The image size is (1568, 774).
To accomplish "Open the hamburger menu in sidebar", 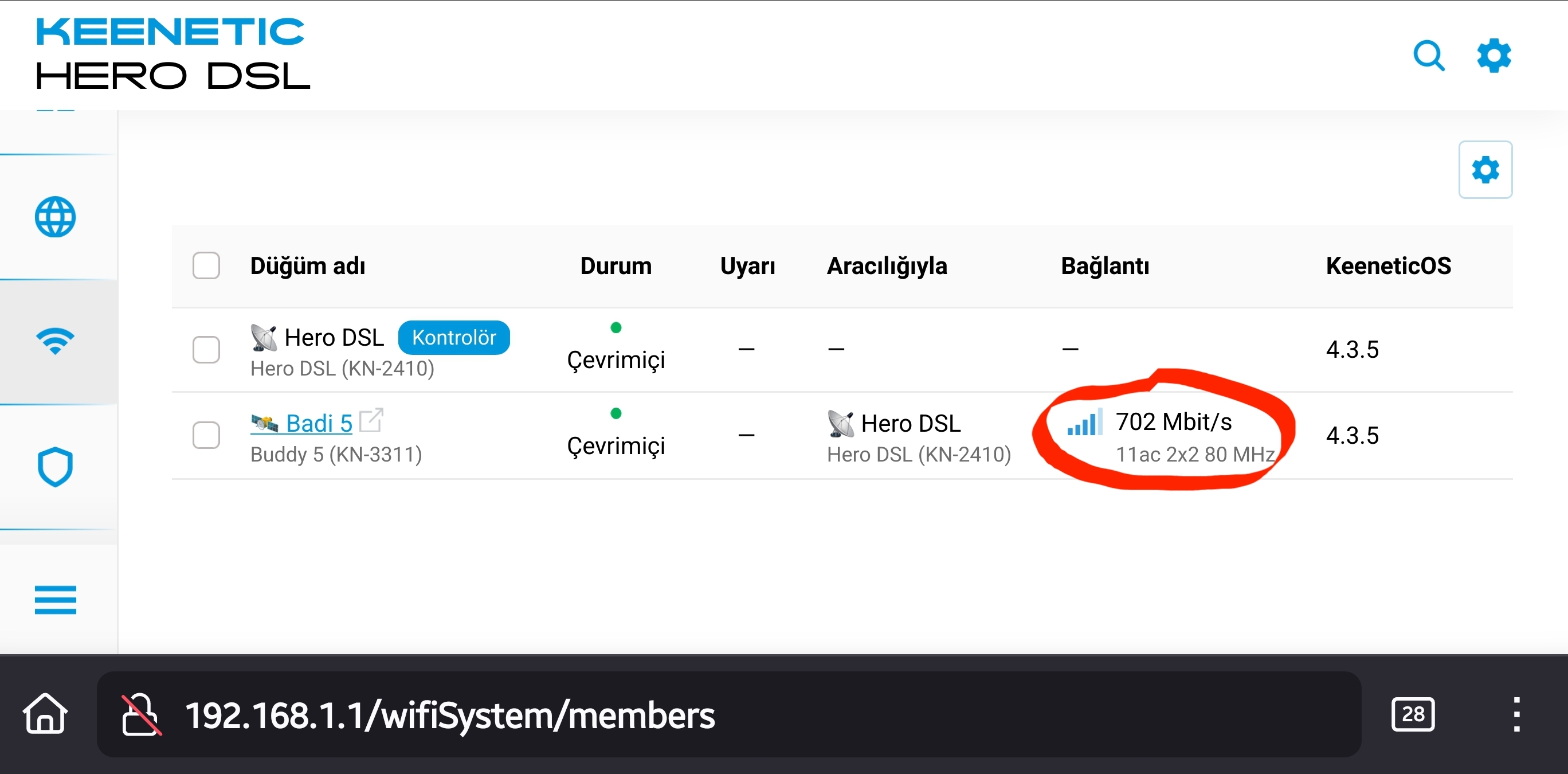I will tap(56, 600).
